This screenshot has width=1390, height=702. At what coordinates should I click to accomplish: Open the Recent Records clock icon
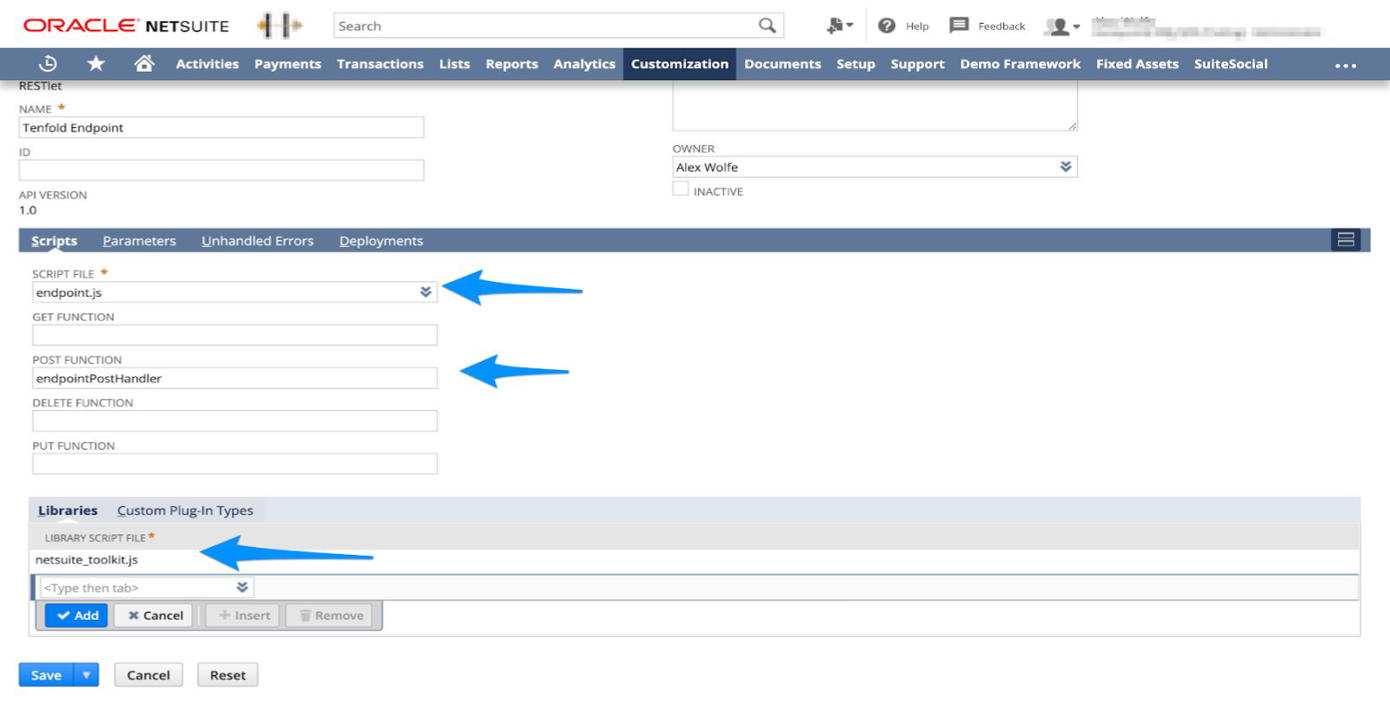(47, 63)
